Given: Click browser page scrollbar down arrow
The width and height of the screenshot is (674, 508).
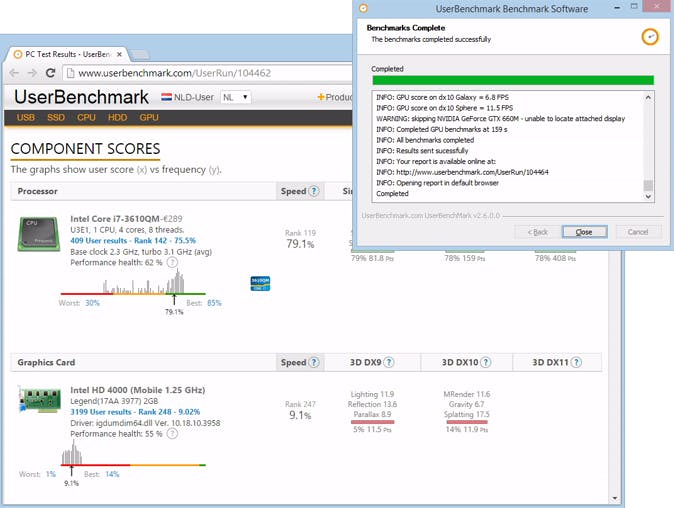Looking at the screenshot, I should tap(615, 498).
